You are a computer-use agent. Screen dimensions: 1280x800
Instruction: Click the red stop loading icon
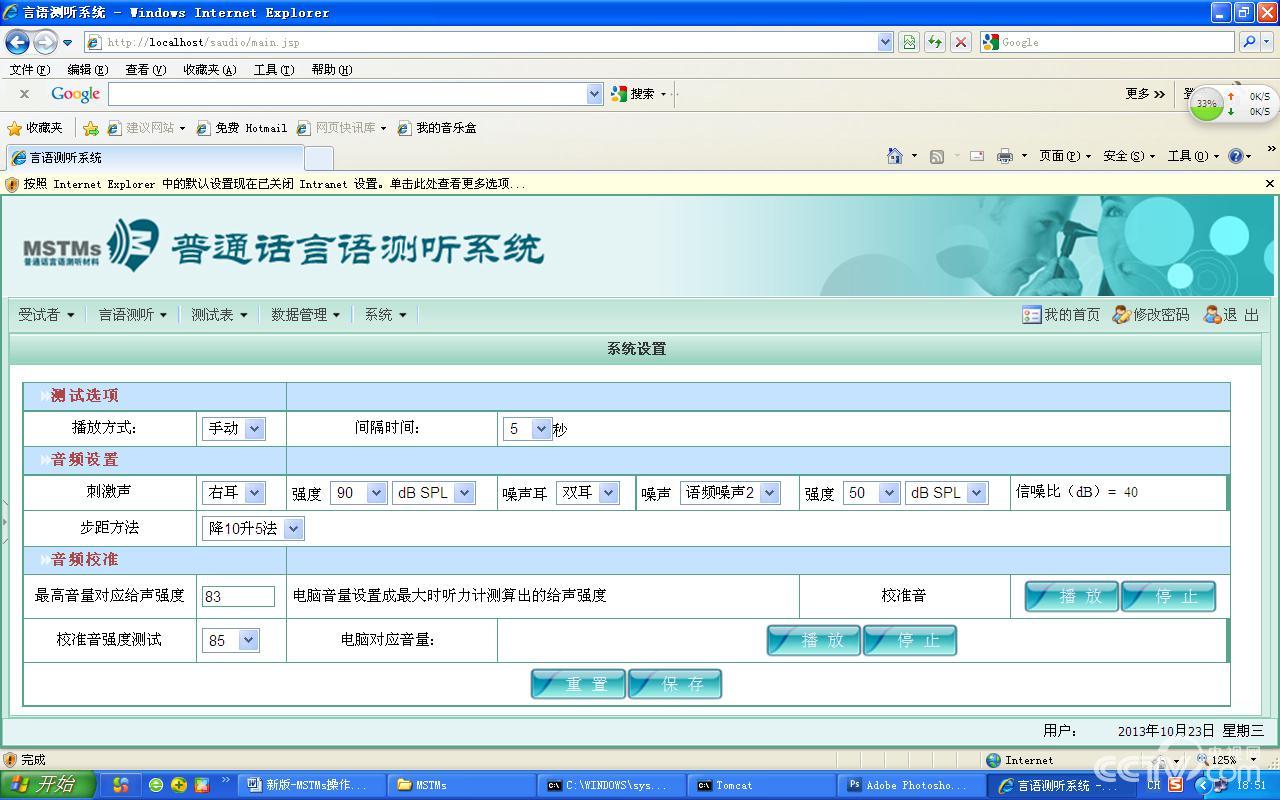click(x=962, y=42)
